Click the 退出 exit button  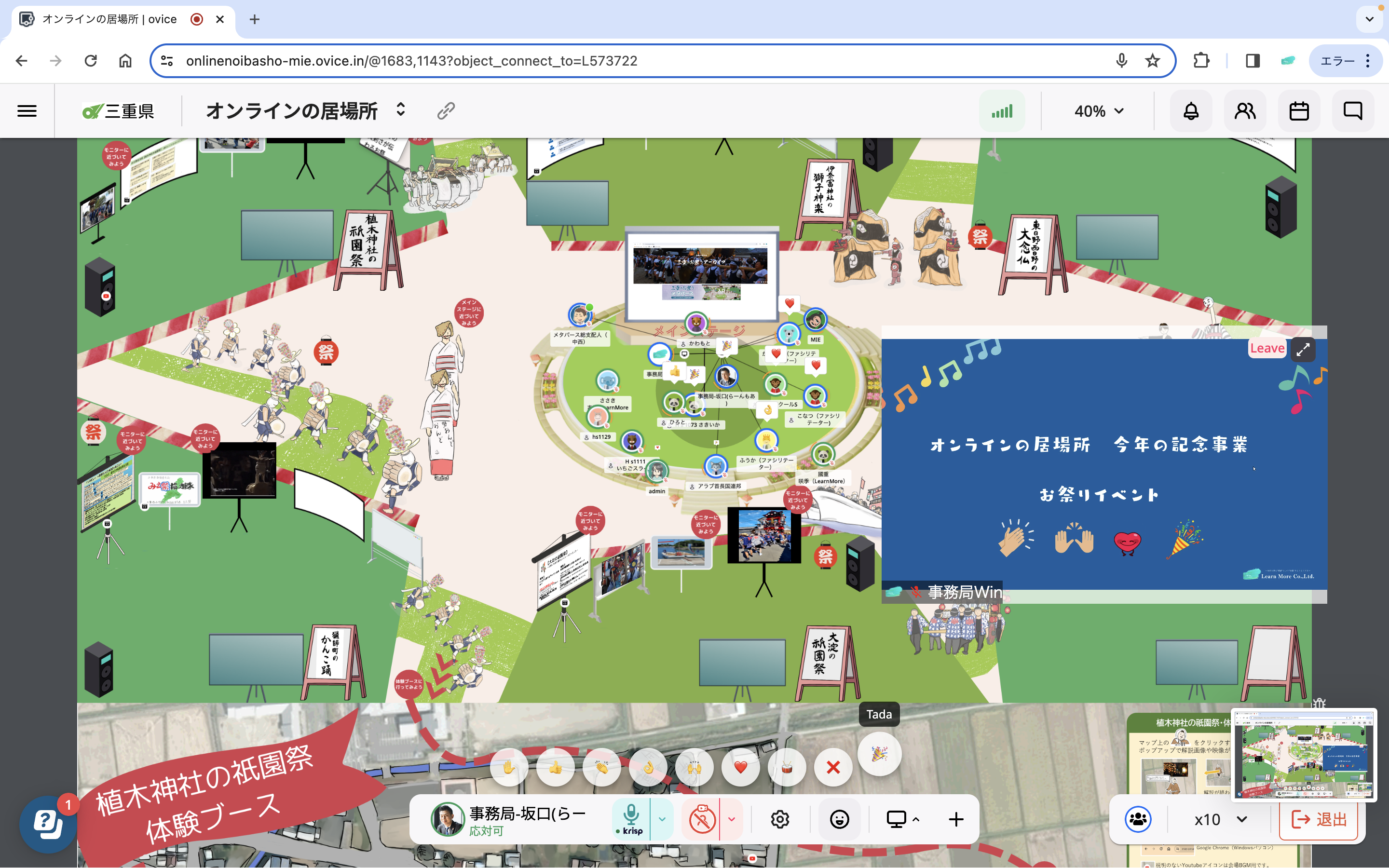(x=1319, y=819)
